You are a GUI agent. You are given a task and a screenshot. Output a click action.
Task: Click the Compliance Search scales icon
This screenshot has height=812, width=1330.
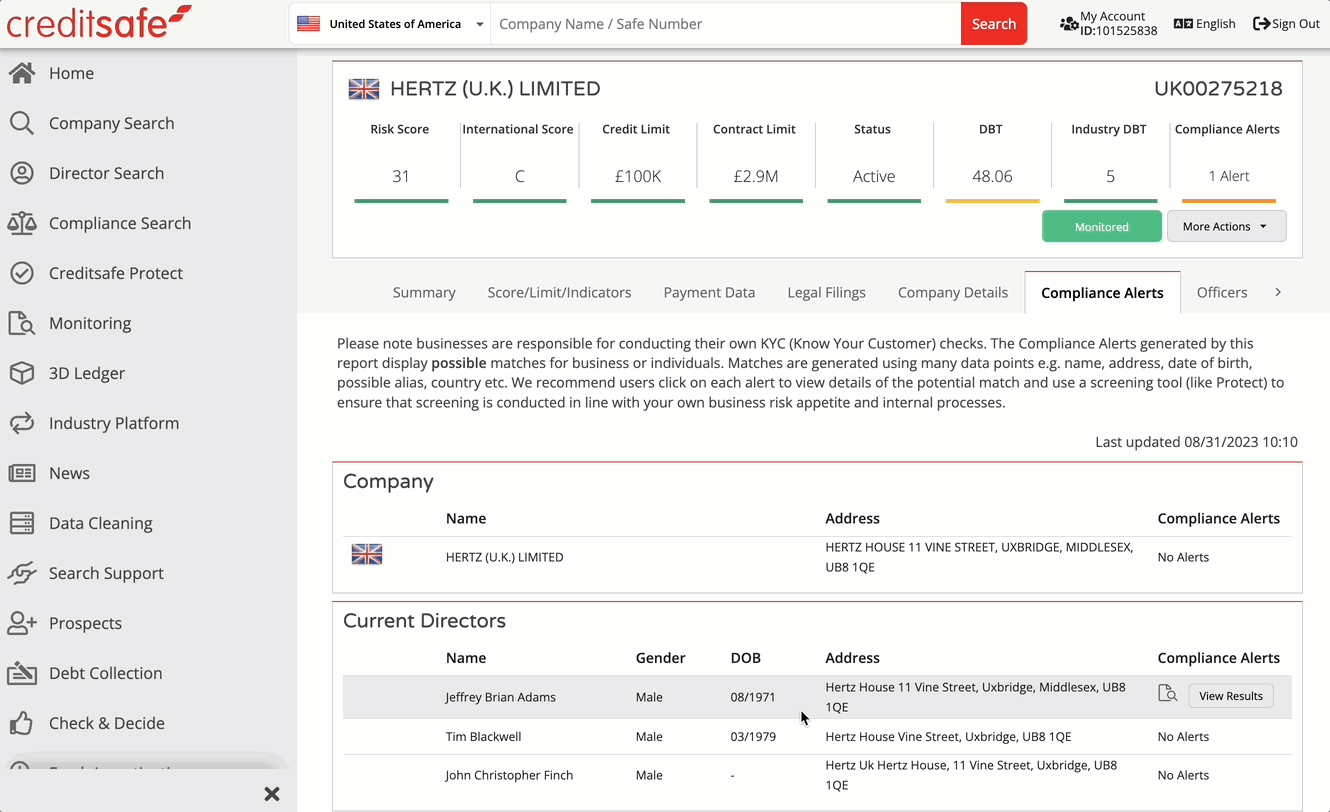(x=21, y=223)
